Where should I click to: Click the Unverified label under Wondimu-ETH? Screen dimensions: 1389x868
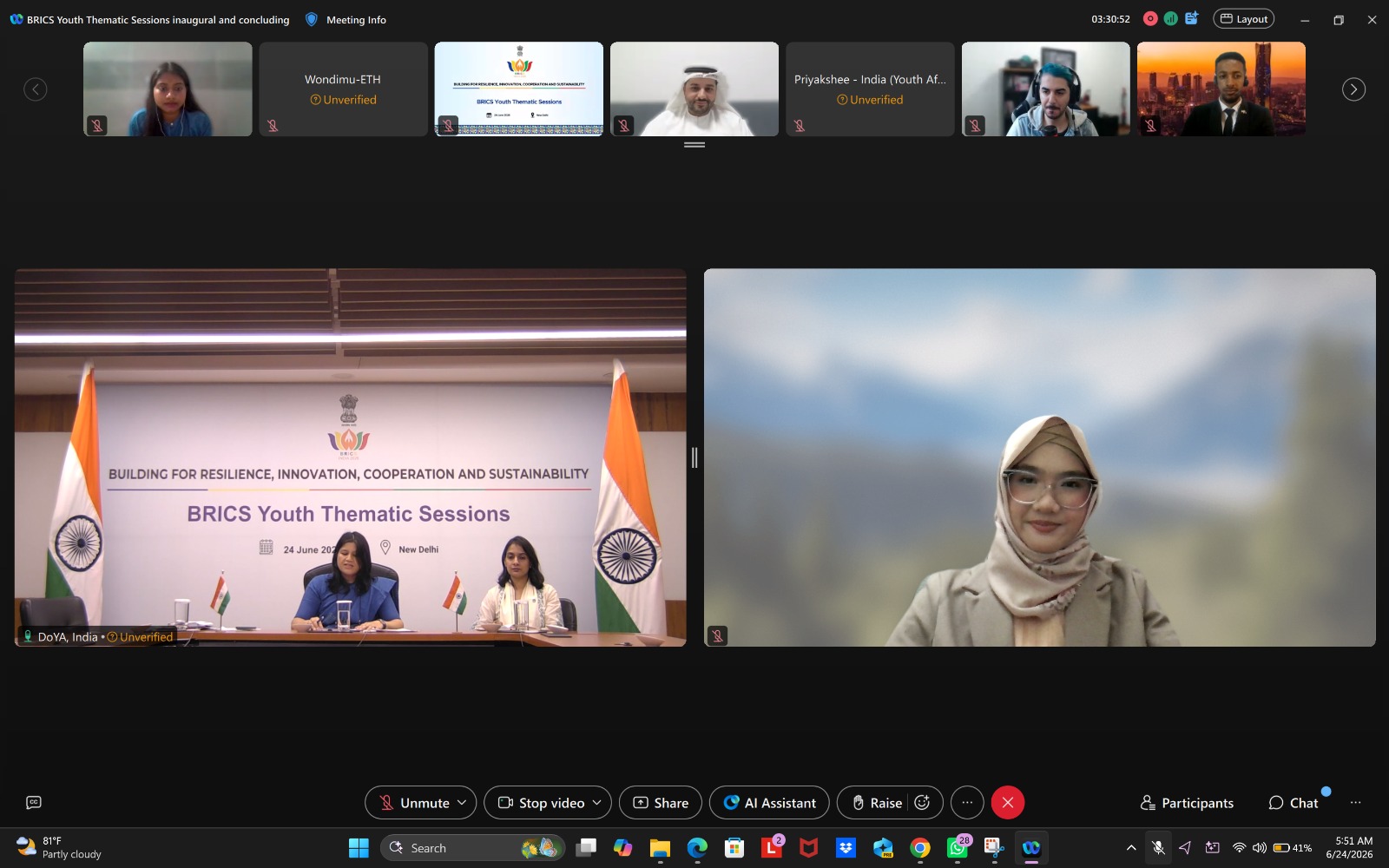tap(343, 100)
